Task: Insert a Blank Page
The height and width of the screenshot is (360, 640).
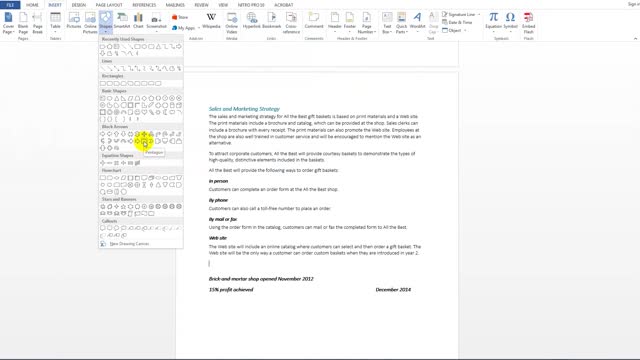Action: 23,23
